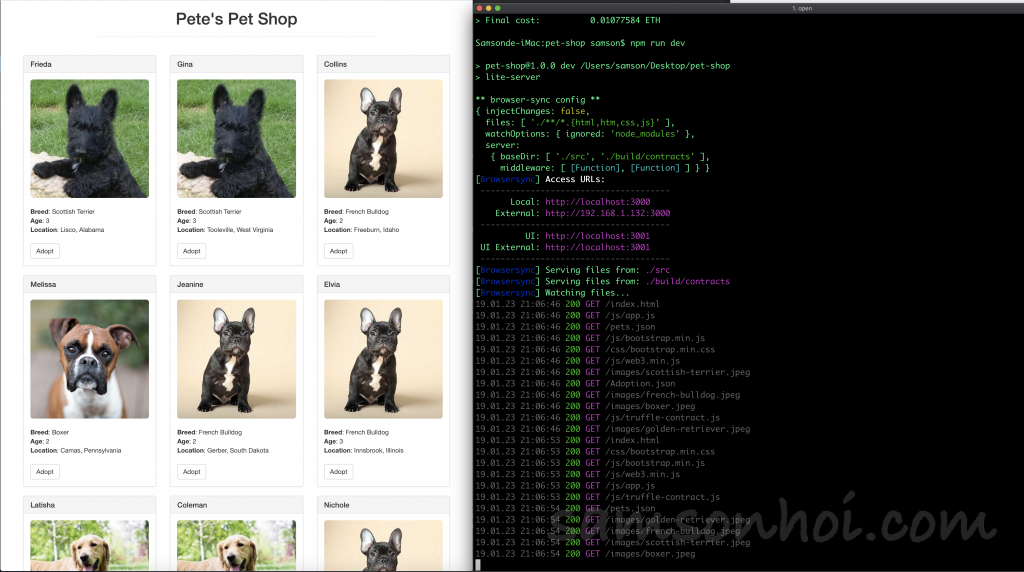Click location text Gerber, South Dakota
This screenshot has width=1024, height=572.
[238, 451]
